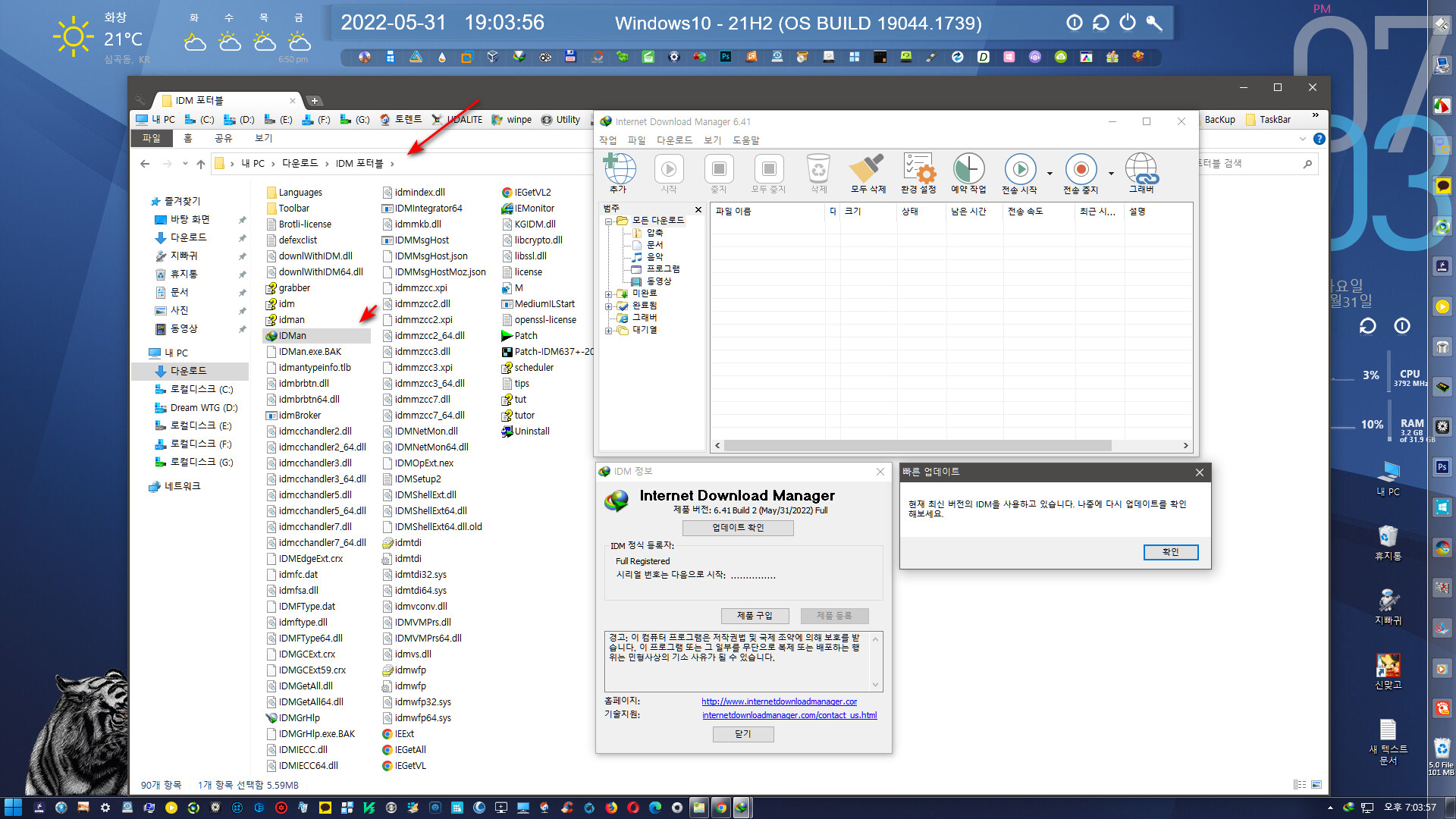Viewport: 1456px width, 819px height.
Task: Expand the 대기열 category tree node
Action: point(608,331)
